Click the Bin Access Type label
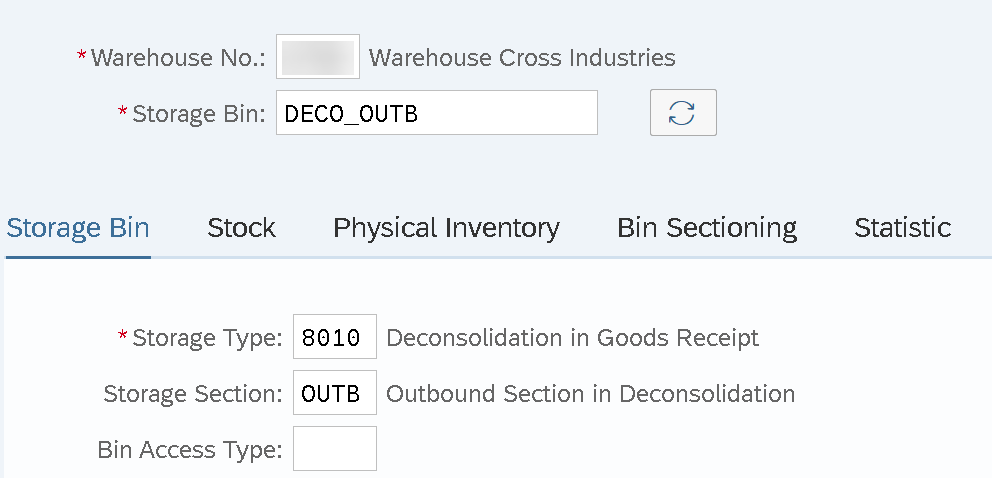The width and height of the screenshot is (992, 478). pos(190,450)
